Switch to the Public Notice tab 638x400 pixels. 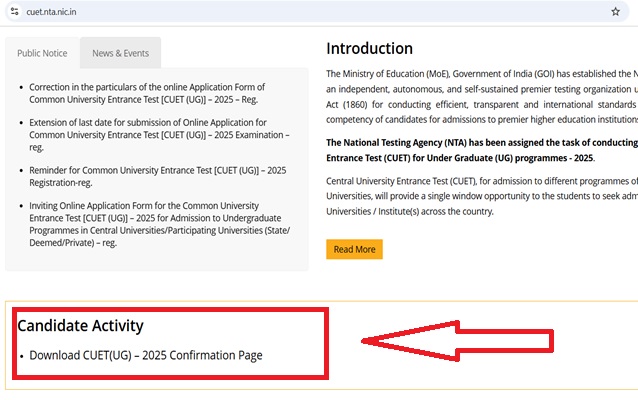tap(42, 53)
